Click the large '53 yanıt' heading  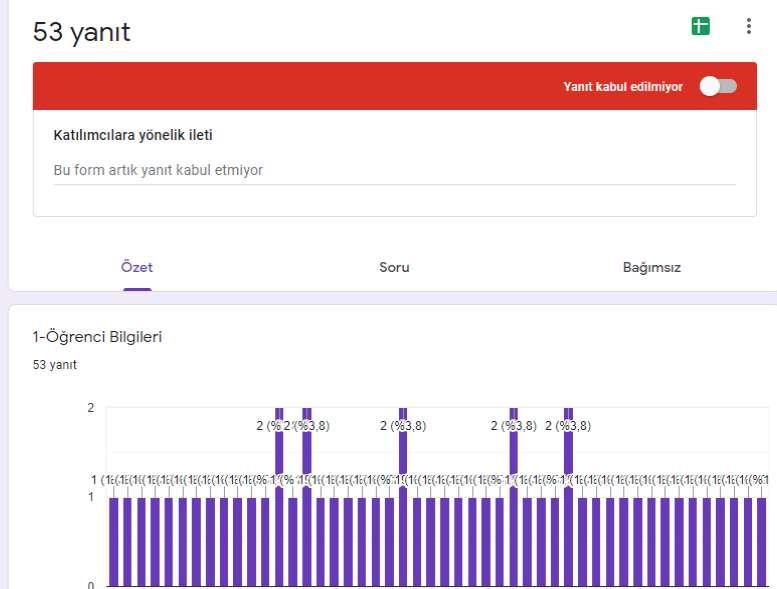(x=82, y=32)
